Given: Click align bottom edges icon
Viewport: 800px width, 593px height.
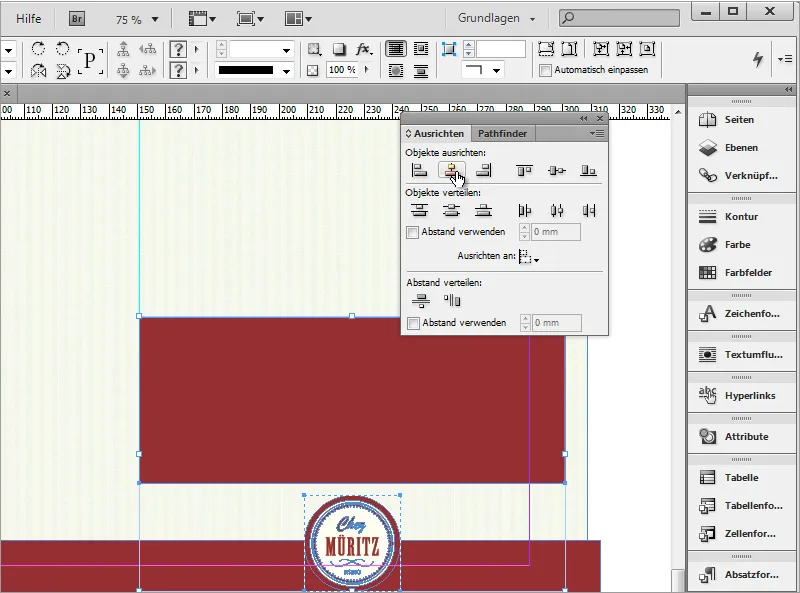Looking at the screenshot, I should tap(588, 170).
